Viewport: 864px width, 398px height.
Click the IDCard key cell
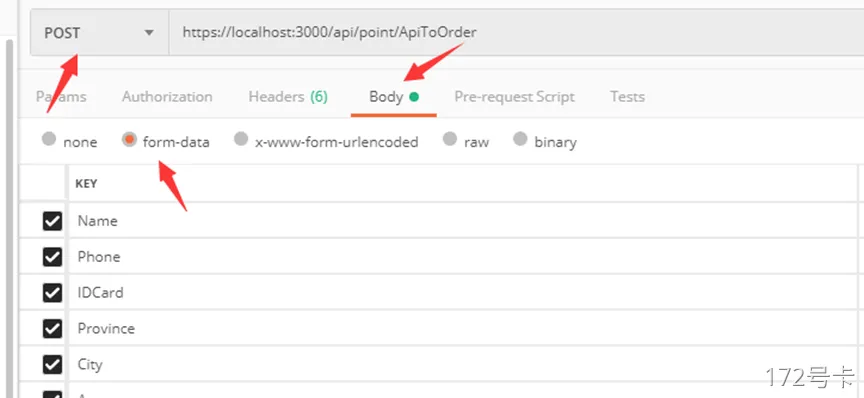click(462, 293)
